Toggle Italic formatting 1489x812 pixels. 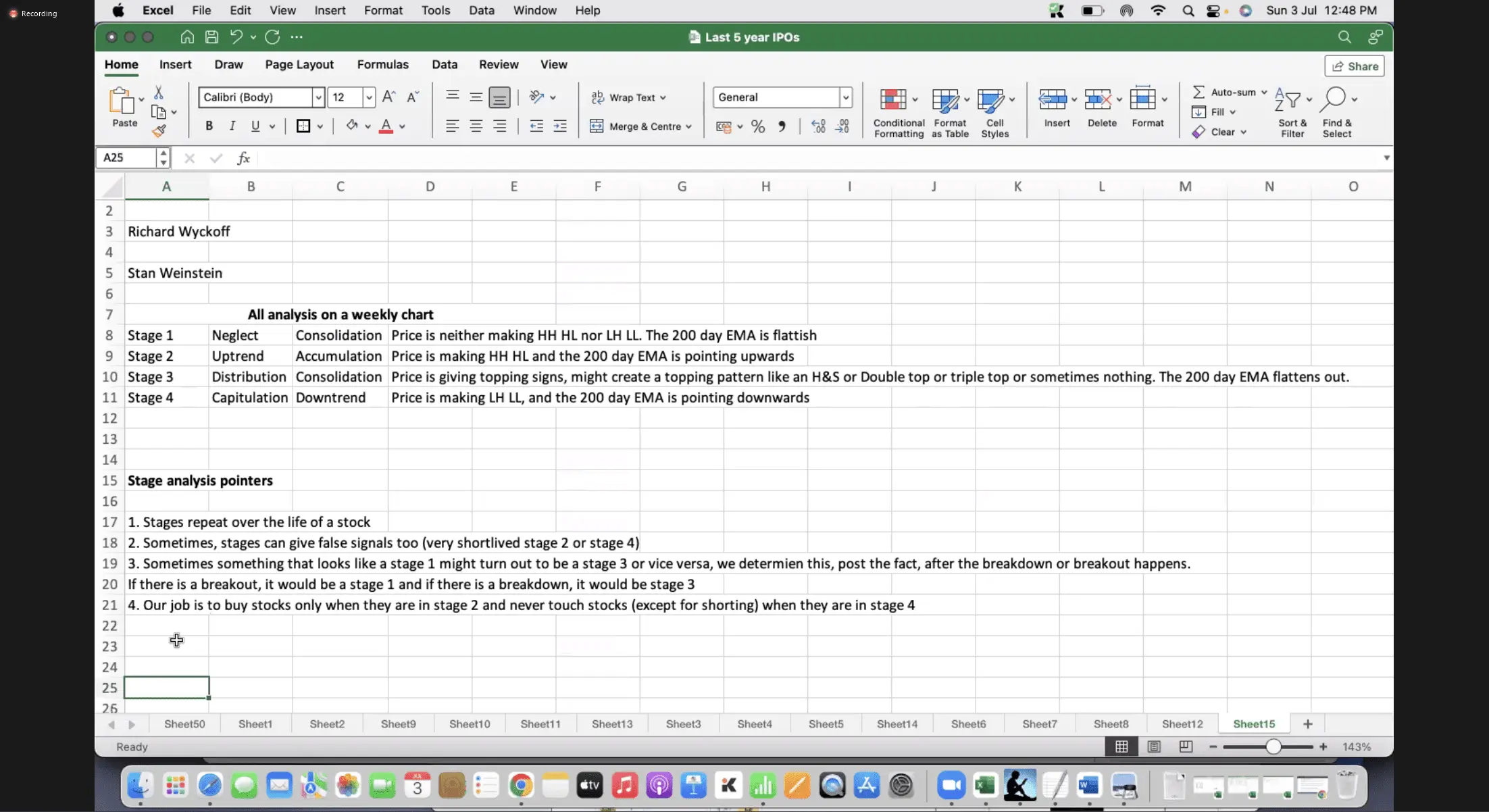pyautogui.click(x=232, y=126)
